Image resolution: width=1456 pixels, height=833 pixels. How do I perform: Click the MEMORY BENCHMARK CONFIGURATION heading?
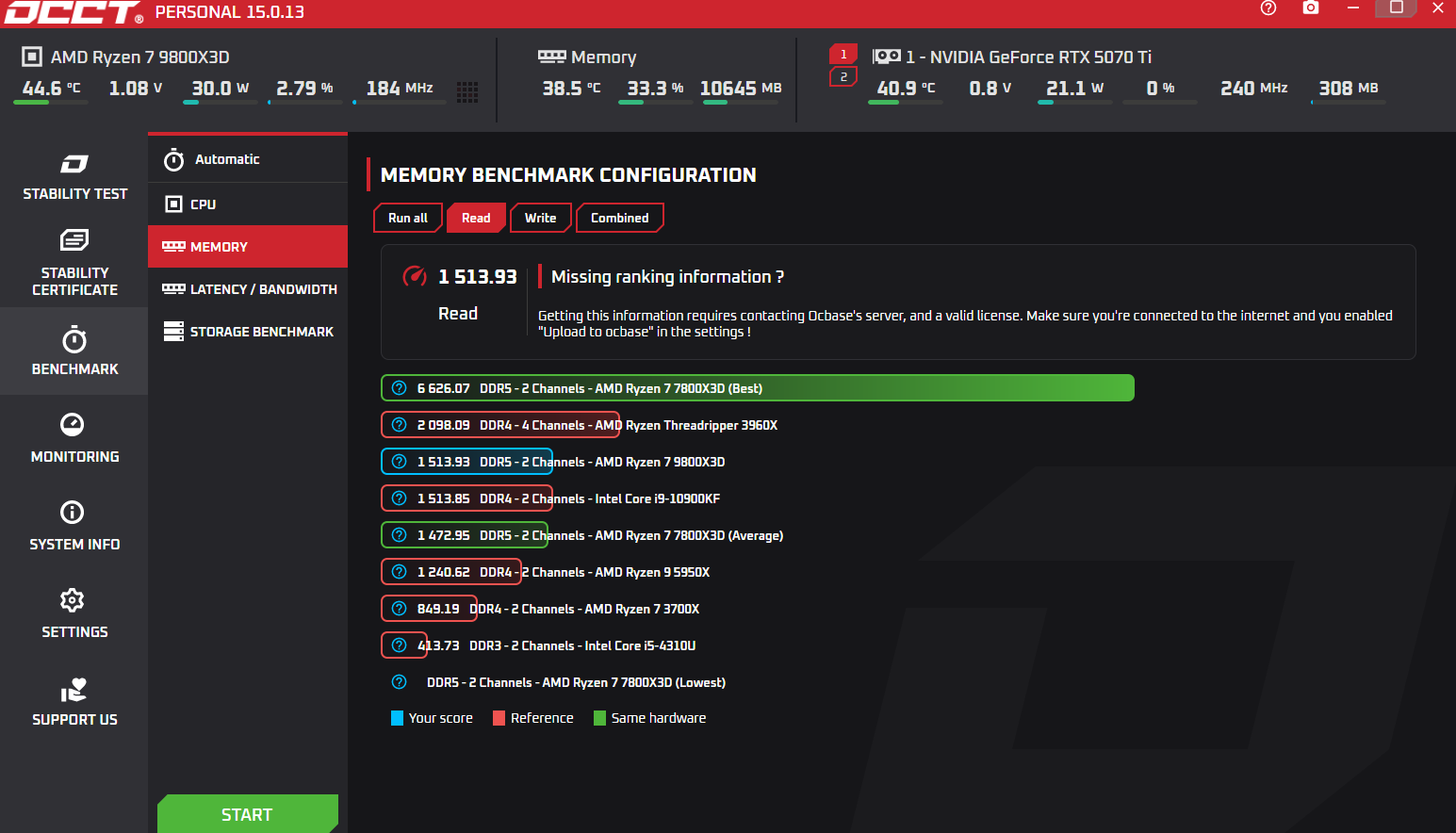(568, 175)
